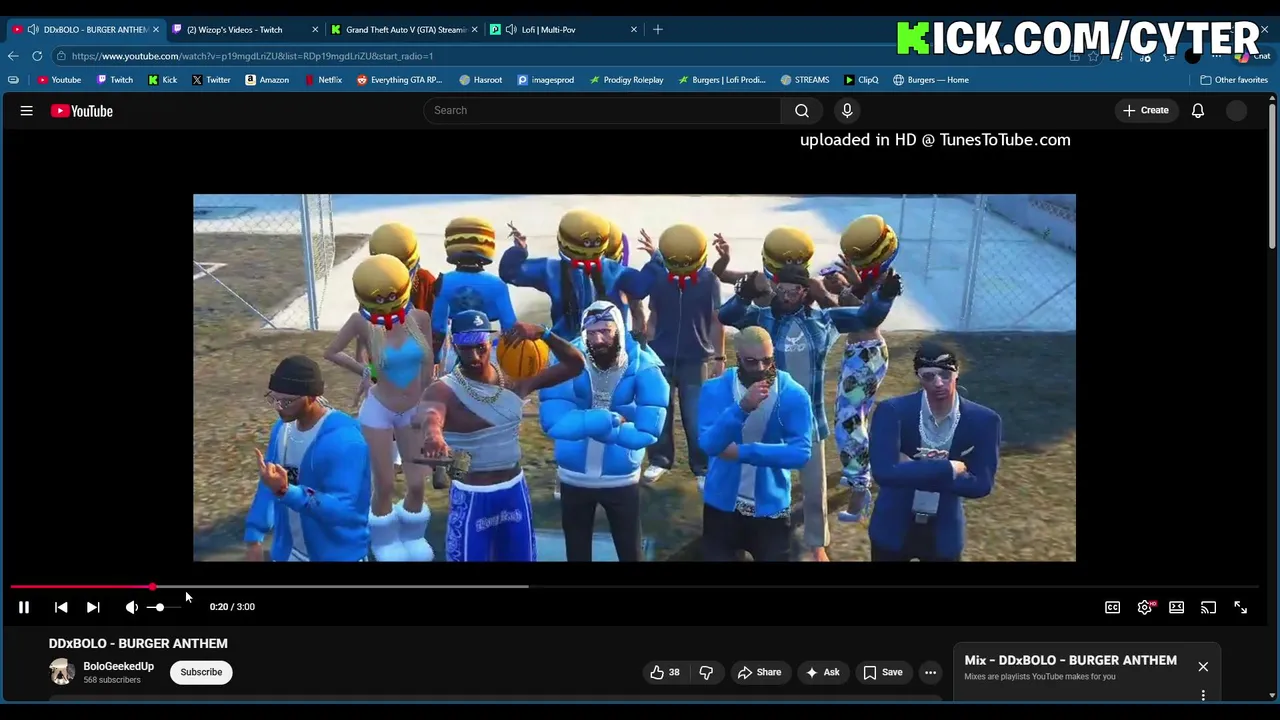Open the imagesprod bookmark
The width and height of the screenshot is (1280, 720).
coord(546,80)
